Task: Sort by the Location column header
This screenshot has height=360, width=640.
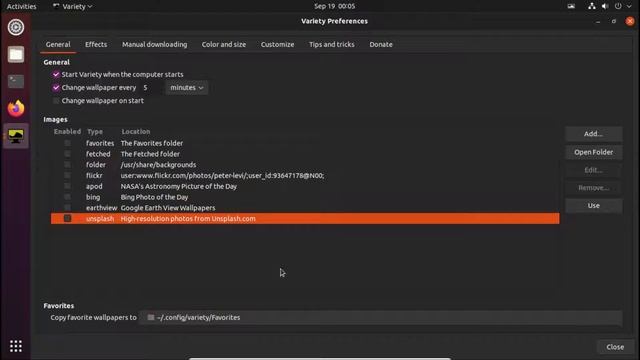Action: tap(136, 131)
